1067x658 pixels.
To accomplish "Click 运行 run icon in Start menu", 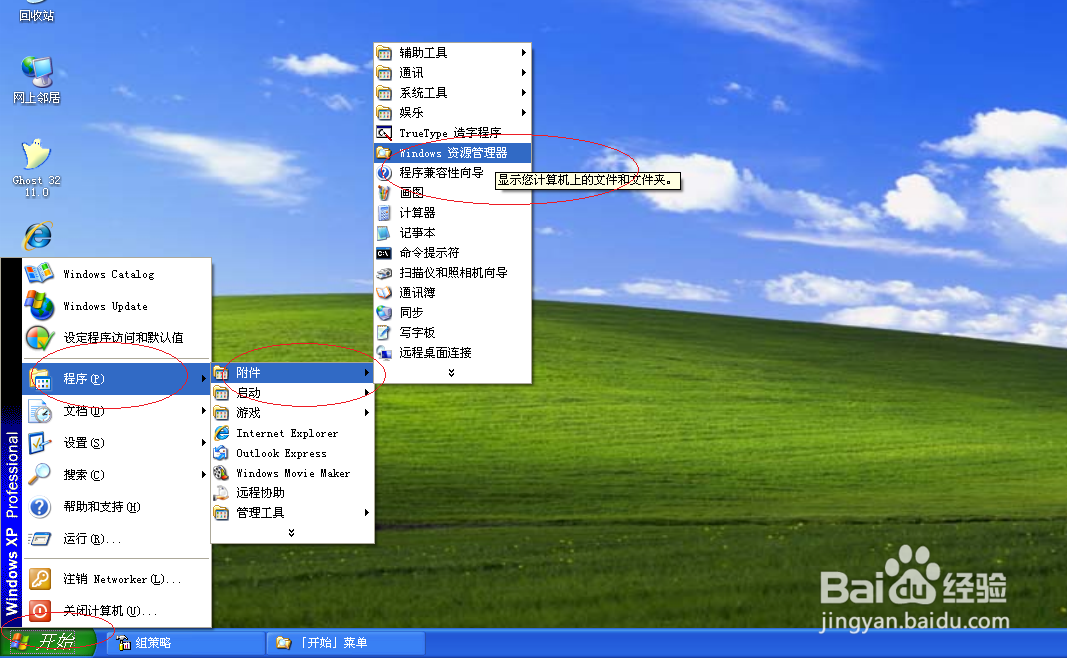I will point(39,539).
